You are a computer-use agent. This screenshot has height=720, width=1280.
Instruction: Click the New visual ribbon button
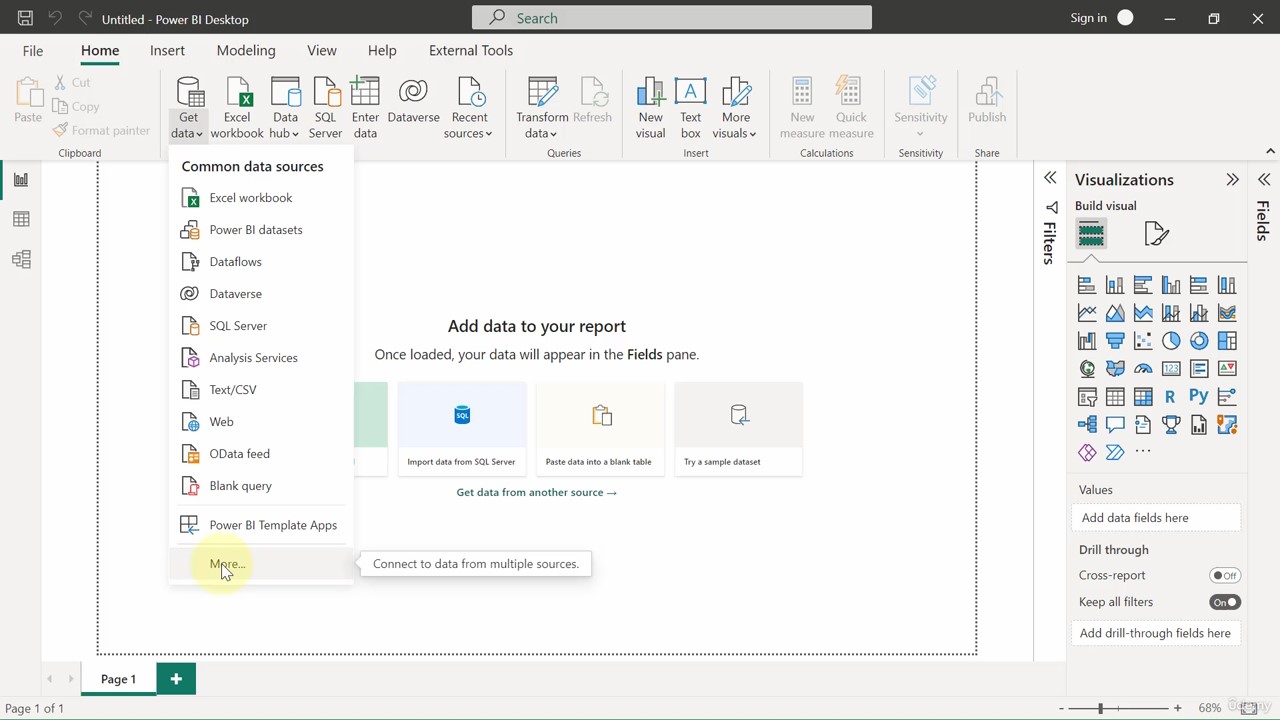tap(650, 108)
